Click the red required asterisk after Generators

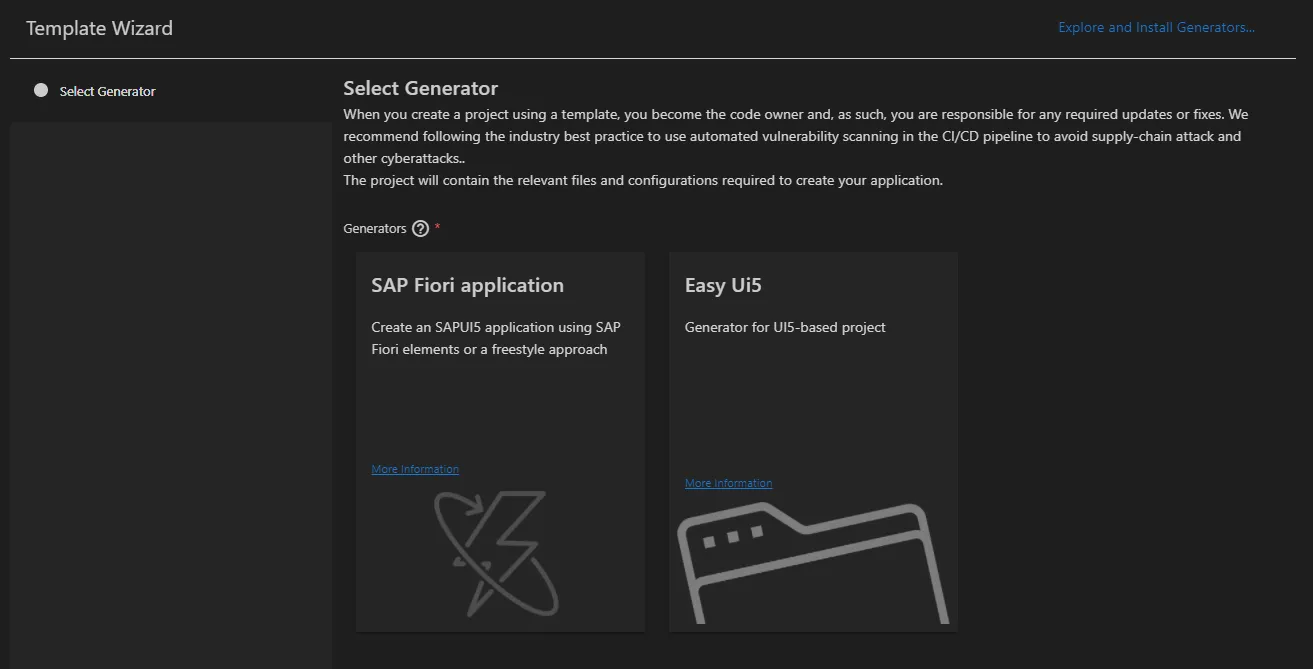click(437, 228)
